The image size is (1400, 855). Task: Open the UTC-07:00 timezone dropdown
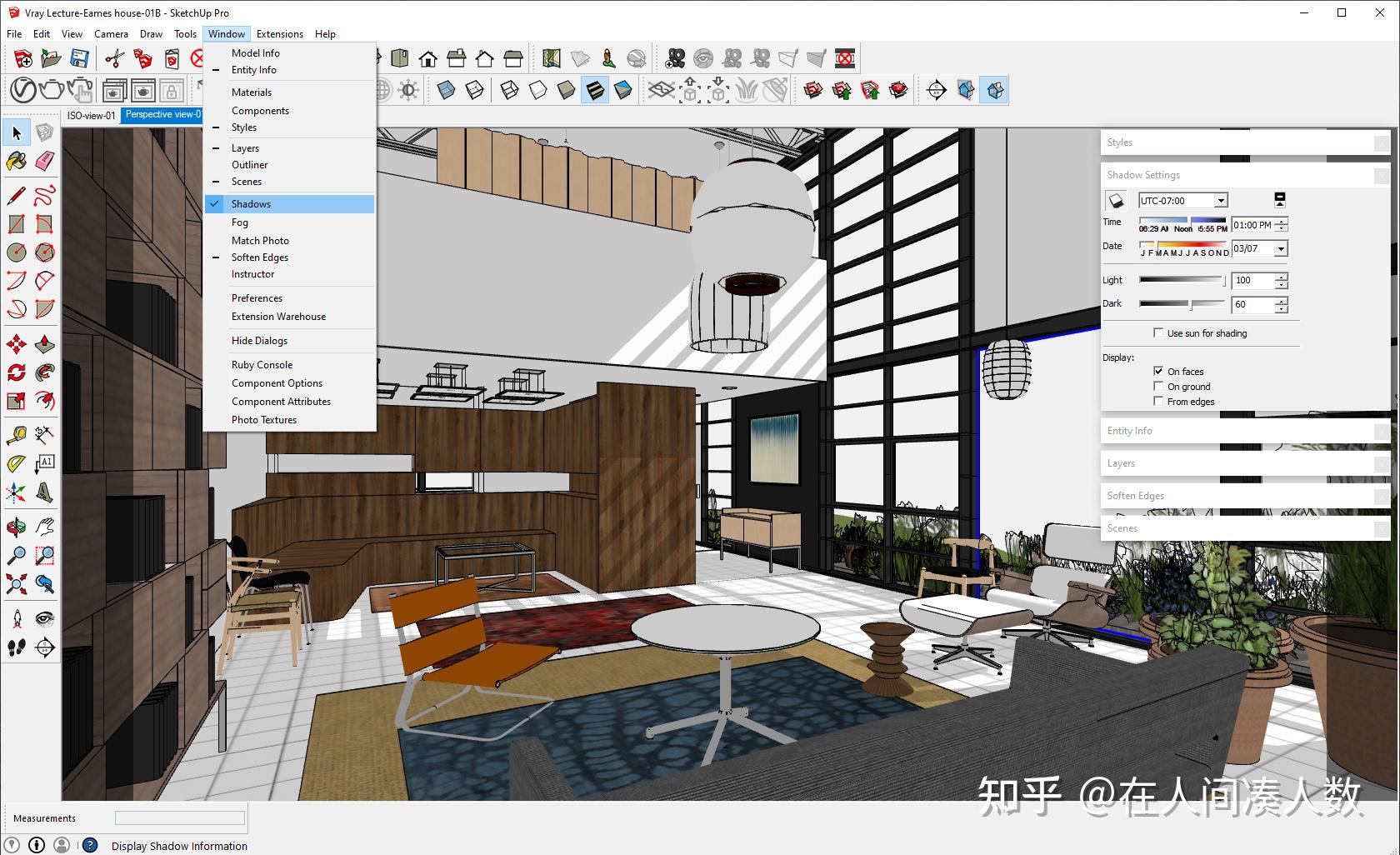[x=1222, y=200]
